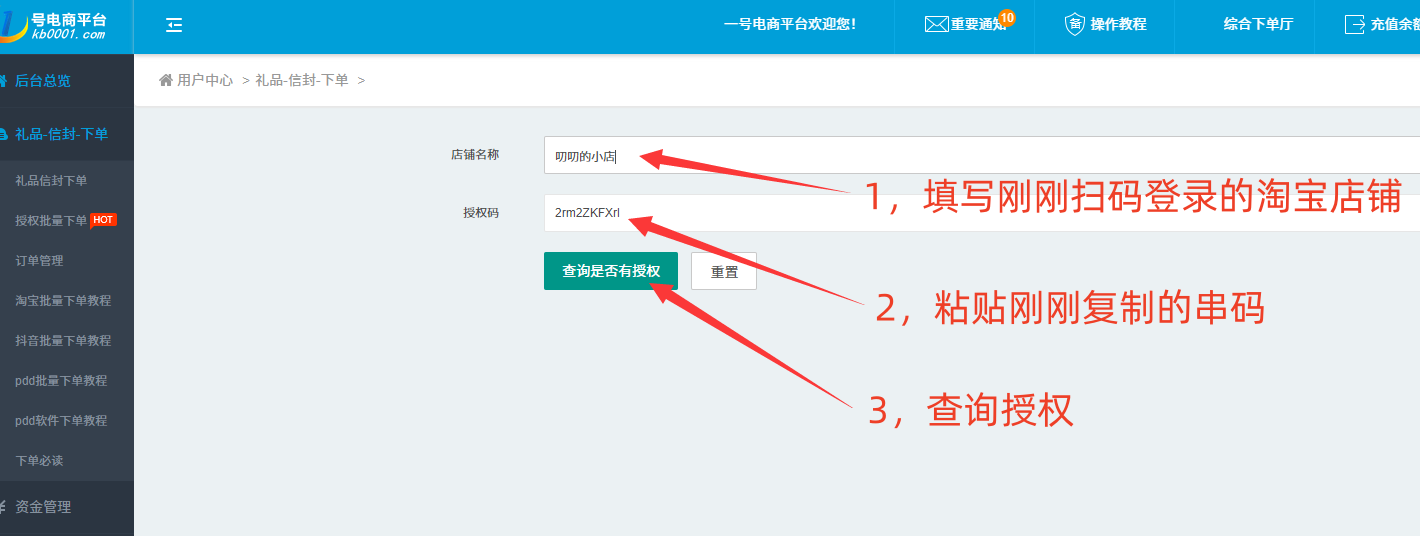
Task: Open 抖音批量下单教程 menu item
Action: pos(63,341)
